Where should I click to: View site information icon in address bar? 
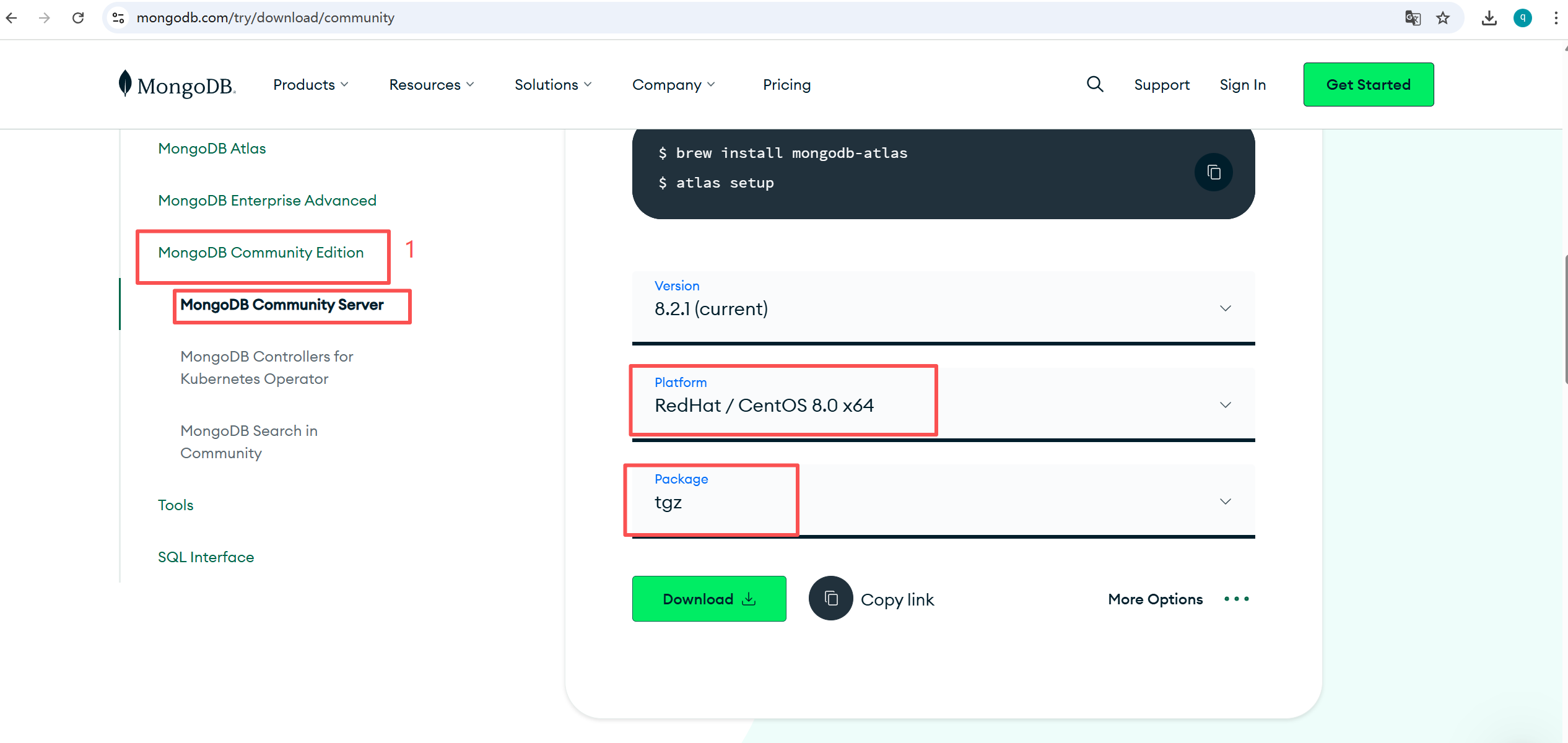(118, 18)
